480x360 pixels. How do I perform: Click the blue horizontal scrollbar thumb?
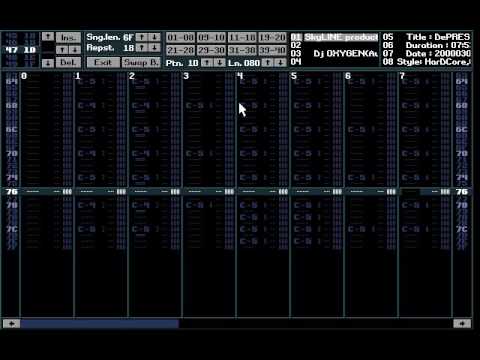[x=100, y=324]
